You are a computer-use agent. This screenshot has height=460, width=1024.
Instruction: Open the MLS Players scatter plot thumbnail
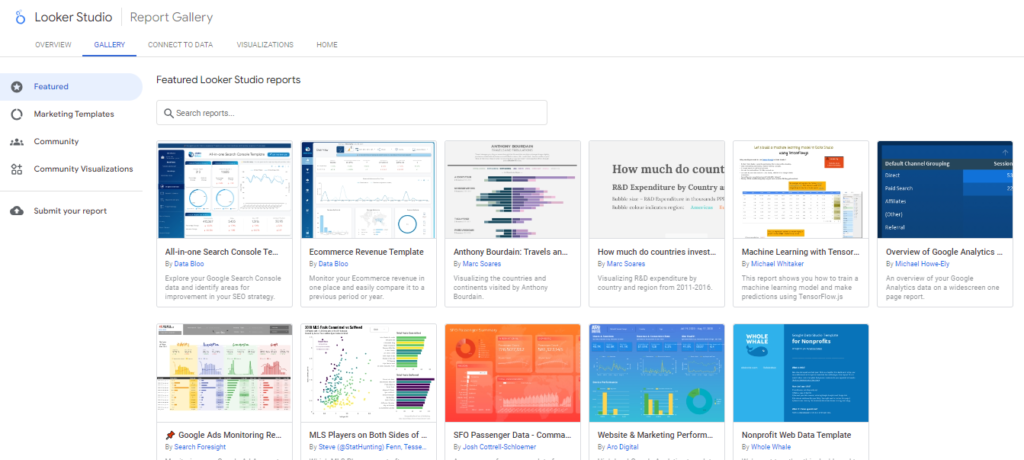[x=368, y=373]
